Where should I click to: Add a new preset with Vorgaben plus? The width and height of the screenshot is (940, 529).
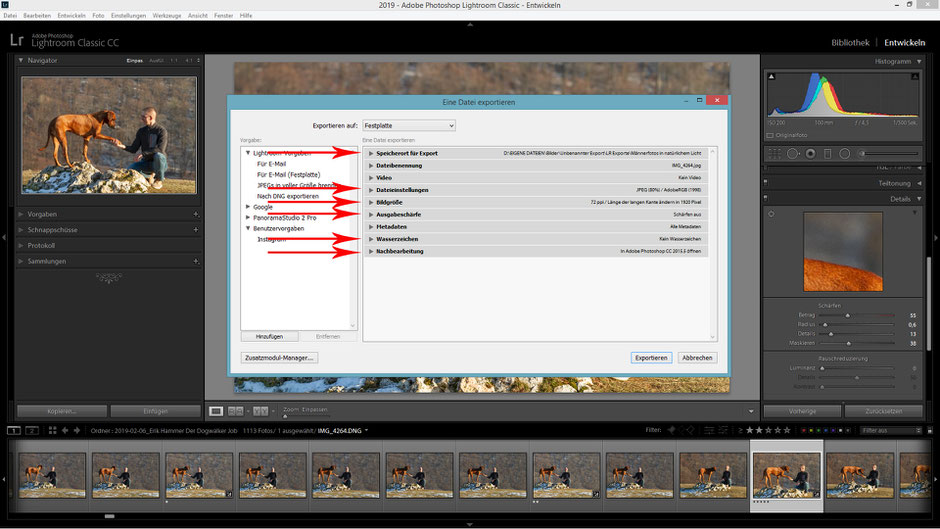[x=196, y=214]
